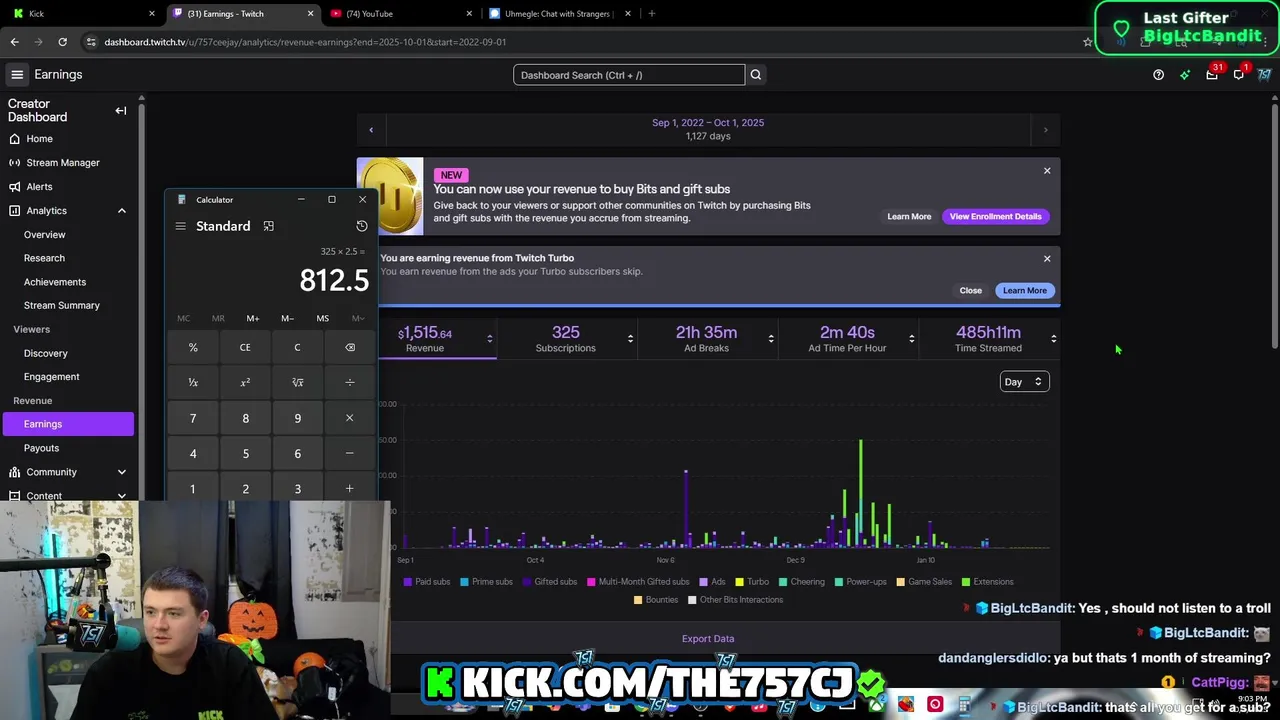This screenshot has height=720, width=1280.
Task: Open the user avatar menu
Action: coord(1265,75)
